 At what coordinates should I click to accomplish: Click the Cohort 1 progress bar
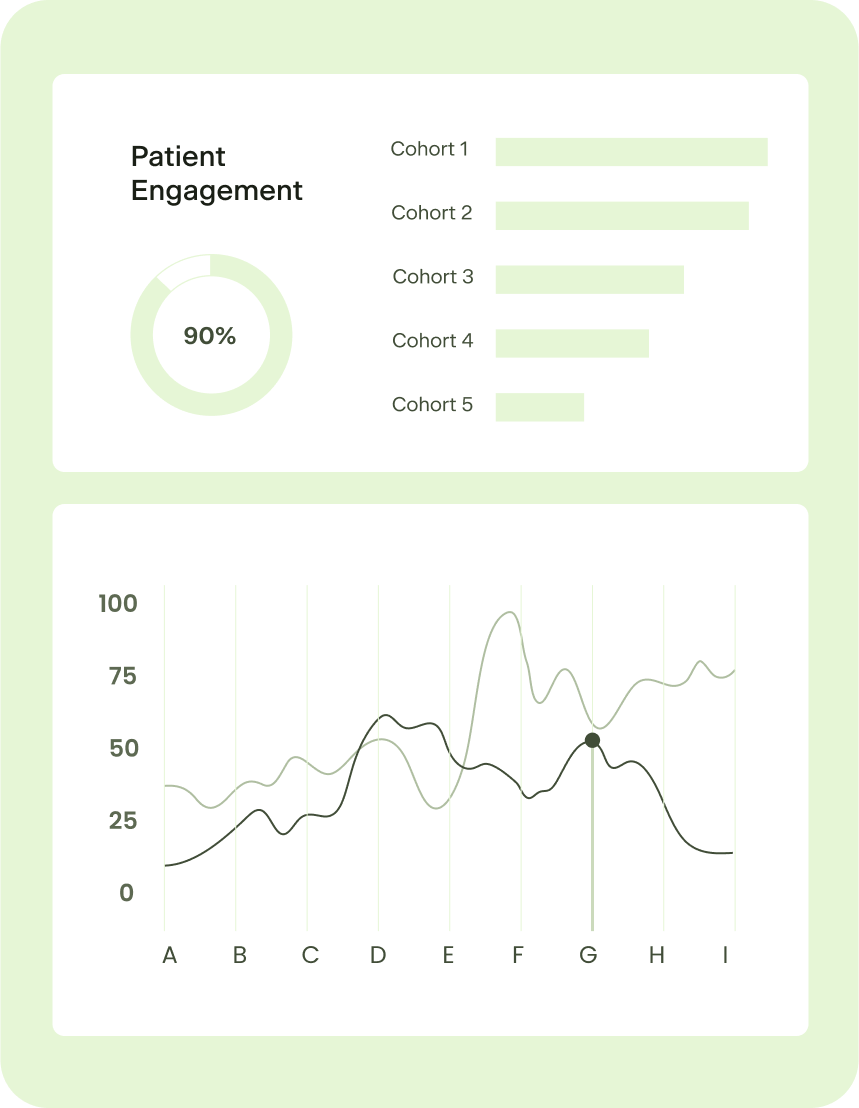631,152
